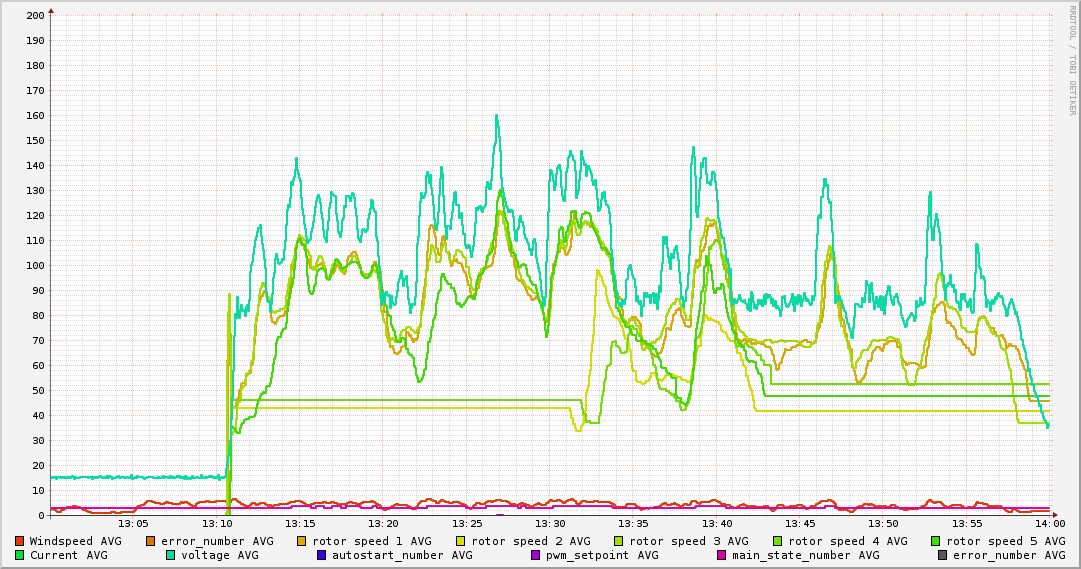The image size is (1081, 569).
Task: Select the voltage AVG legend label
Action: [220, 555]
